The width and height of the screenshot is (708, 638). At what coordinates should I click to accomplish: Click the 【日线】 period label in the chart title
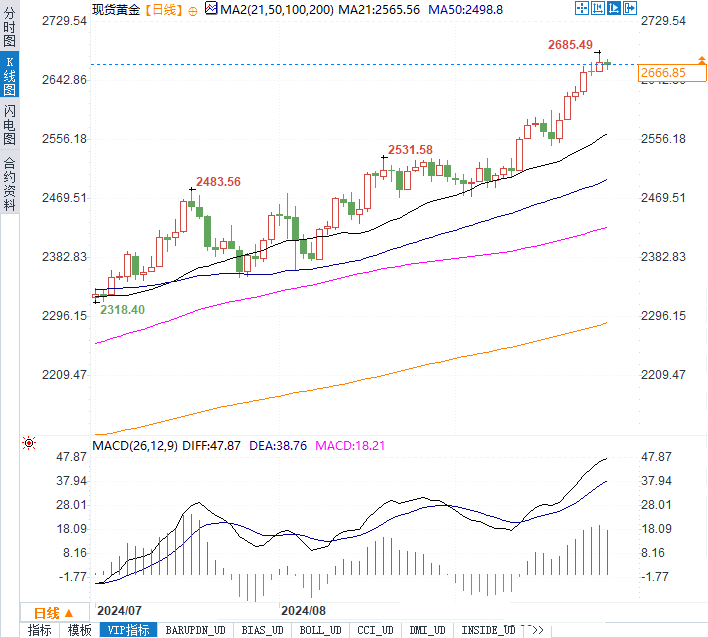click(x=163, y=9)
